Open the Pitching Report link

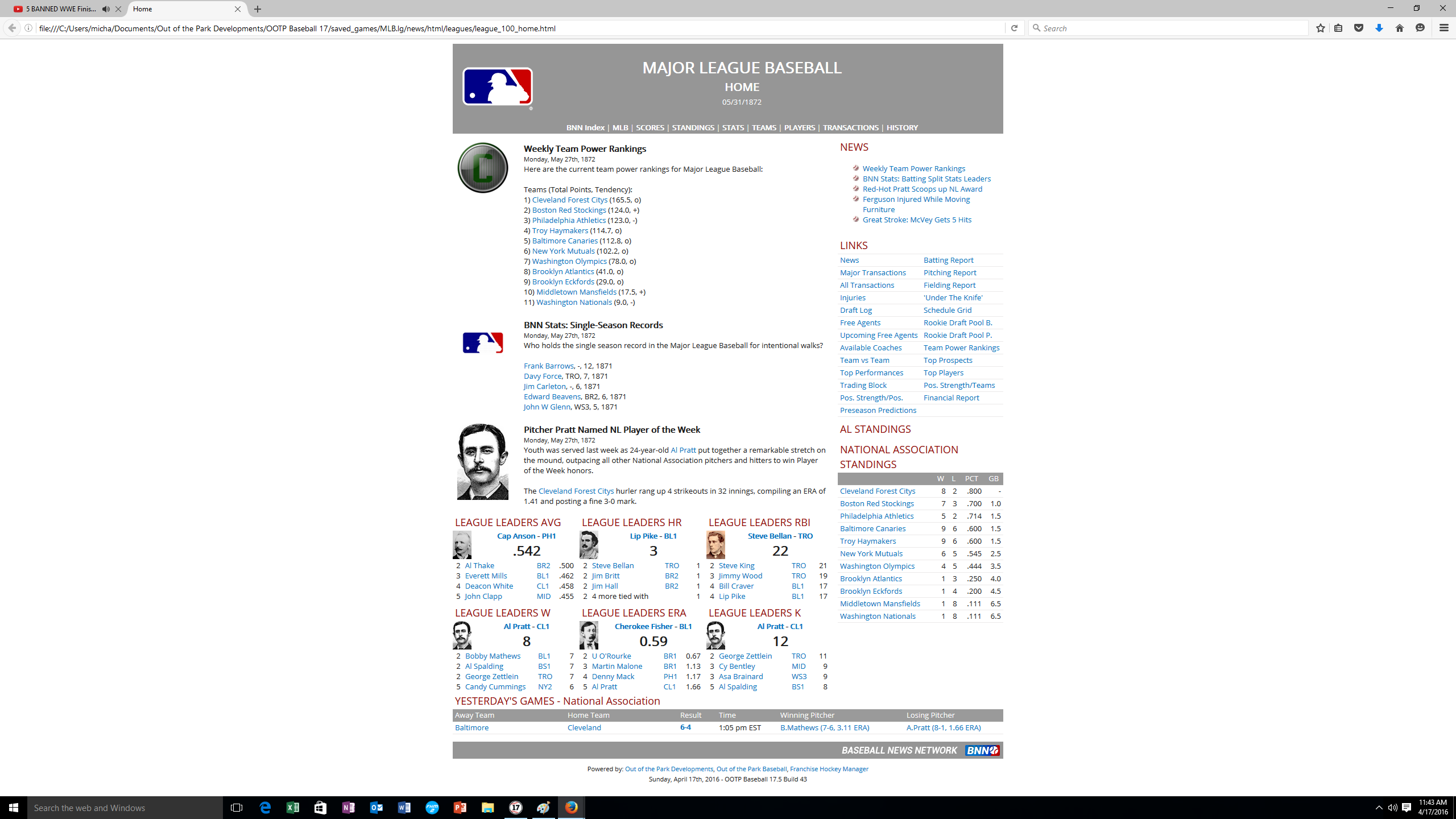point(949,272)
